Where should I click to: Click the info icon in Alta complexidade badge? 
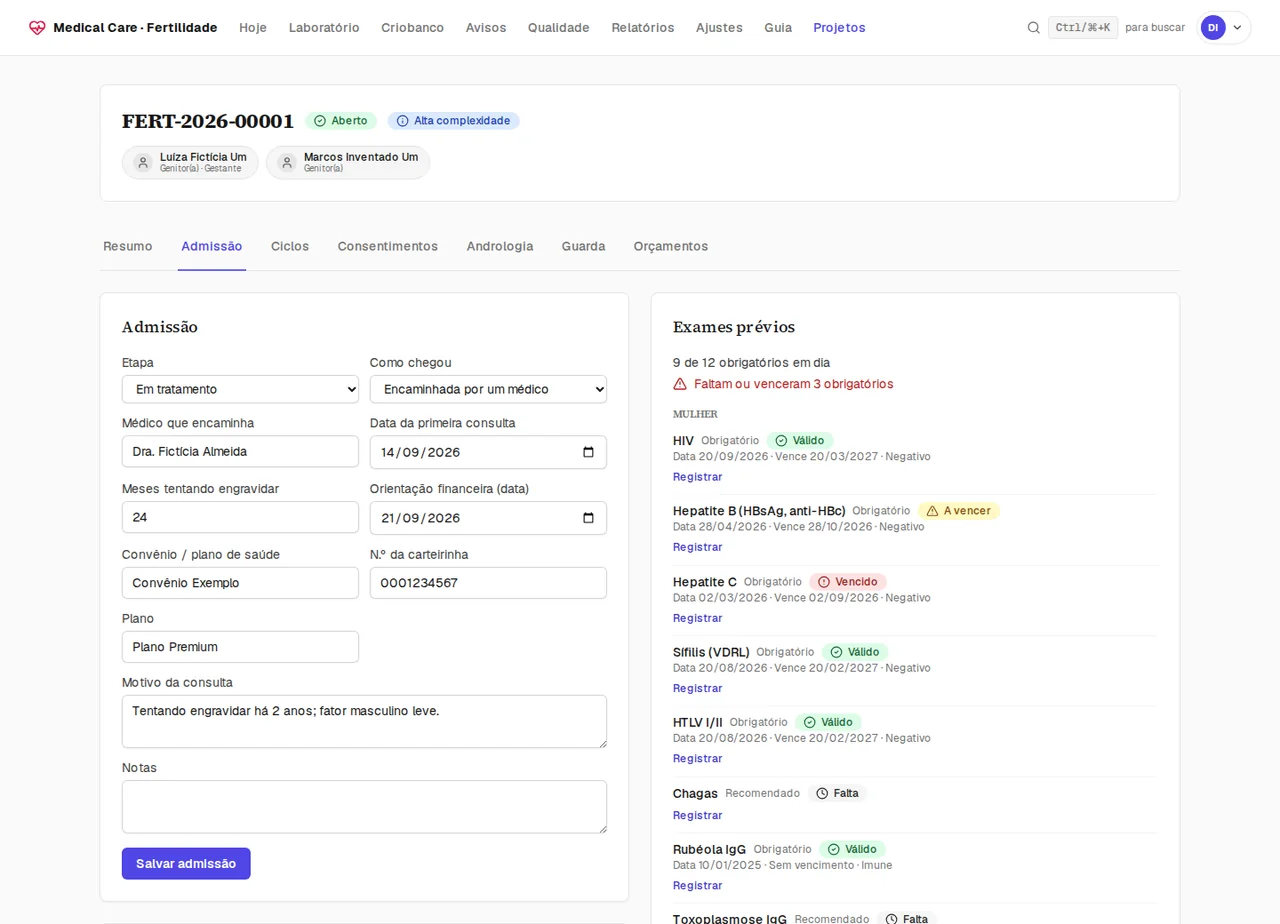402,121
